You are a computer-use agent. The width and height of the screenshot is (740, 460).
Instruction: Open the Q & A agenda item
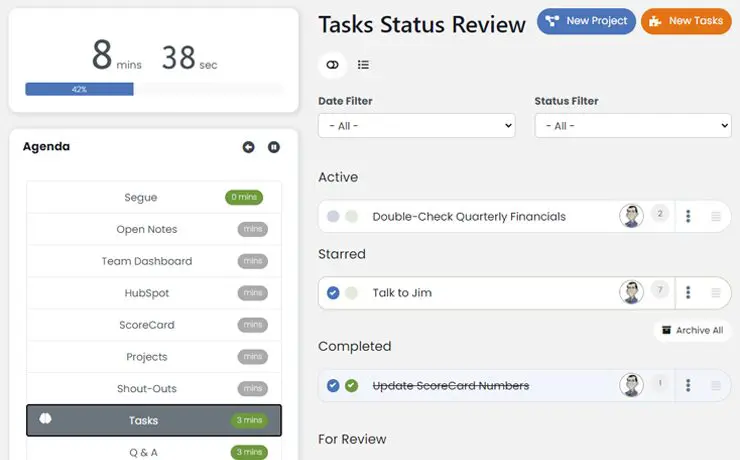(154, 449)
